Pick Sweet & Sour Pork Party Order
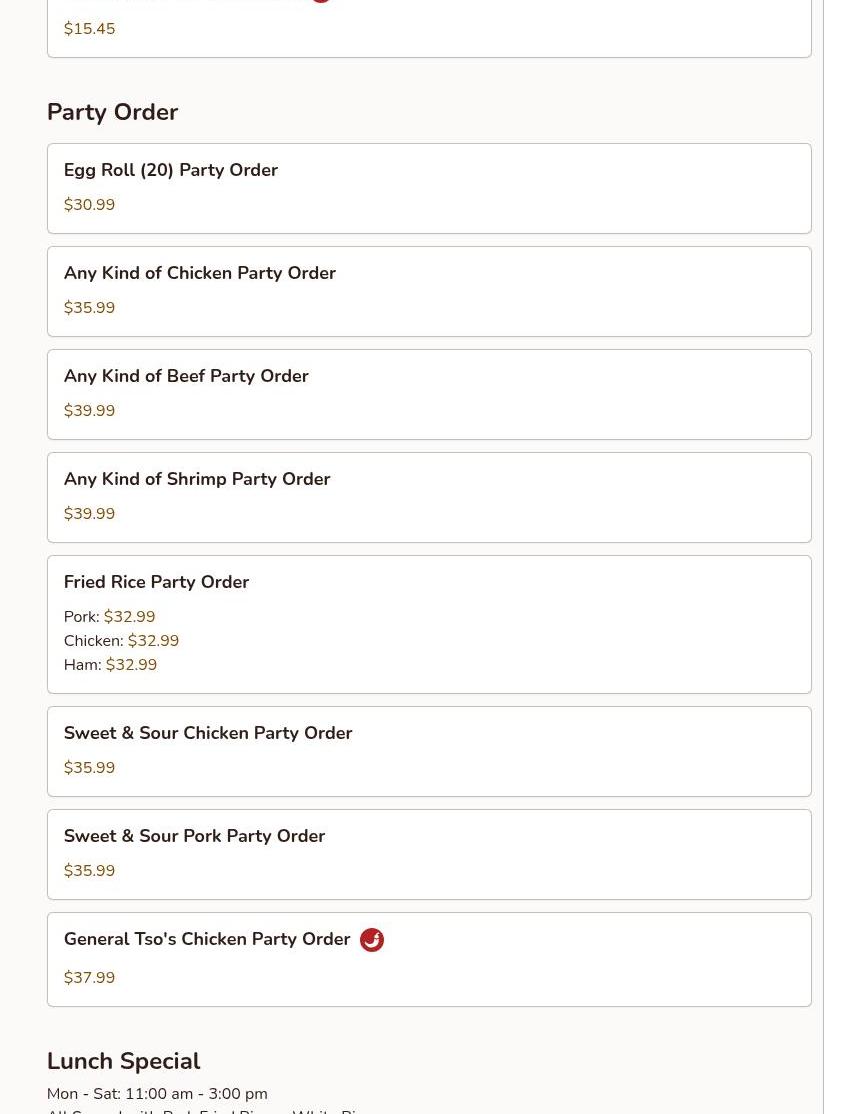The height and width of the screenshot is (1114, 844). [x=194, y=837]
